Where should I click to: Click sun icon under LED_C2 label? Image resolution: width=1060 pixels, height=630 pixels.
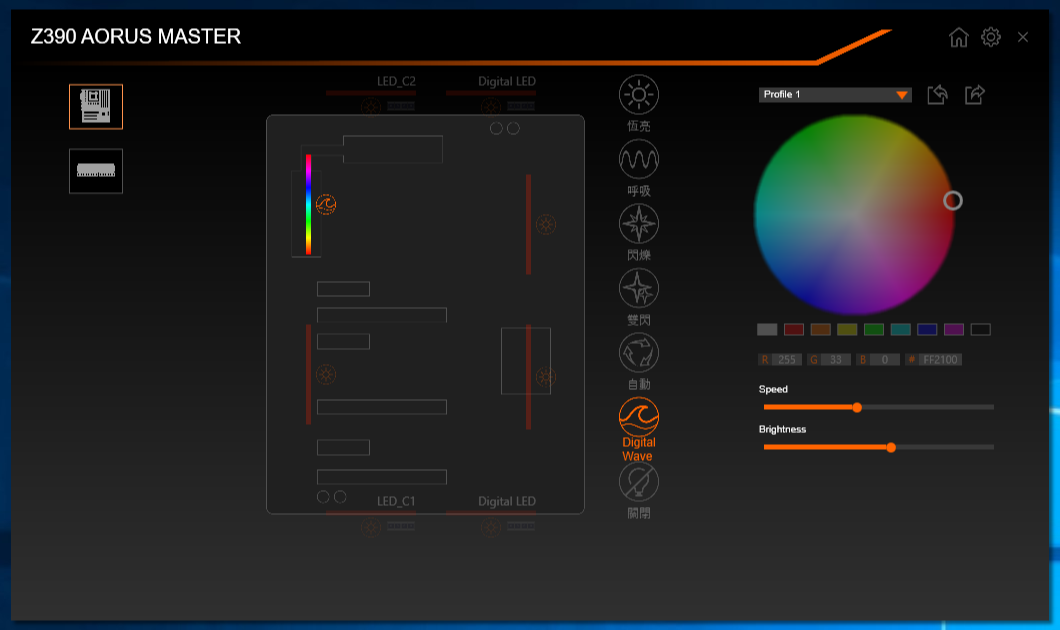370,107
